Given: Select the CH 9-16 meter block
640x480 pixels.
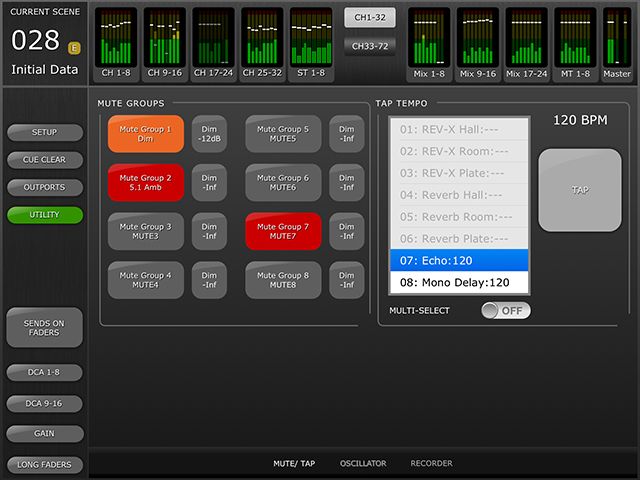Looking at the screenshot, I should [167, 44].
